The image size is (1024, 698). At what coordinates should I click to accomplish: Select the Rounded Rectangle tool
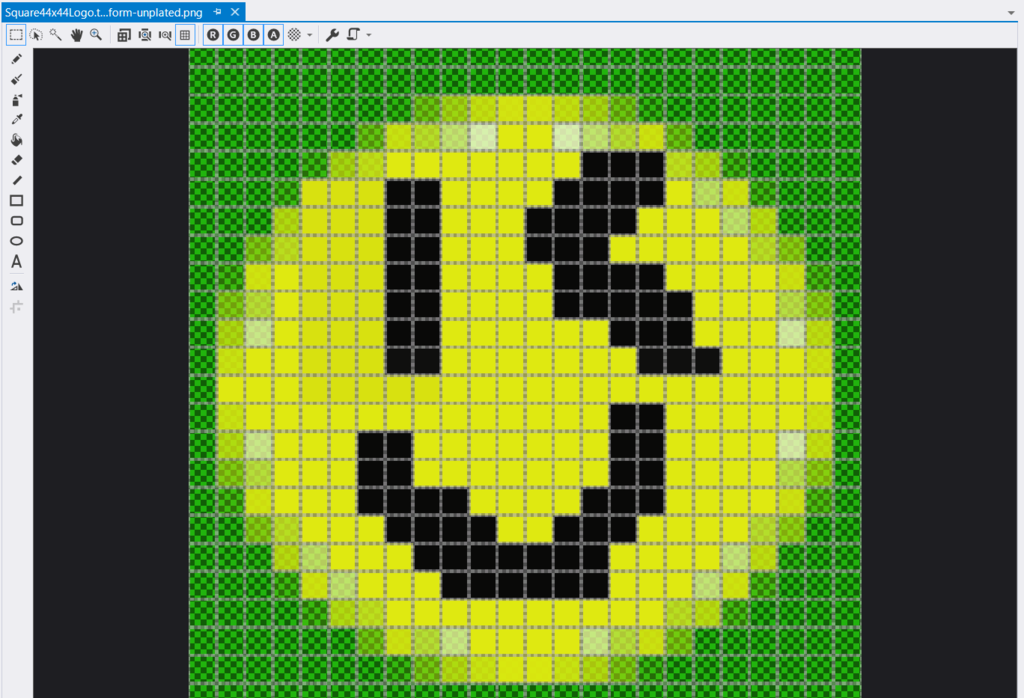click(x=16, y=221)
